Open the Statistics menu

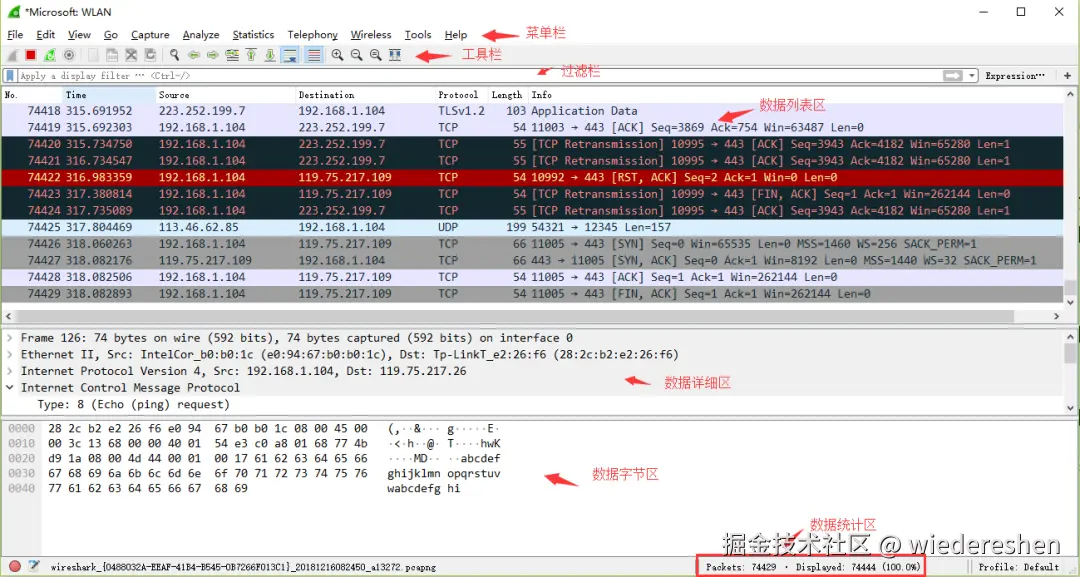tap(253, 34)
